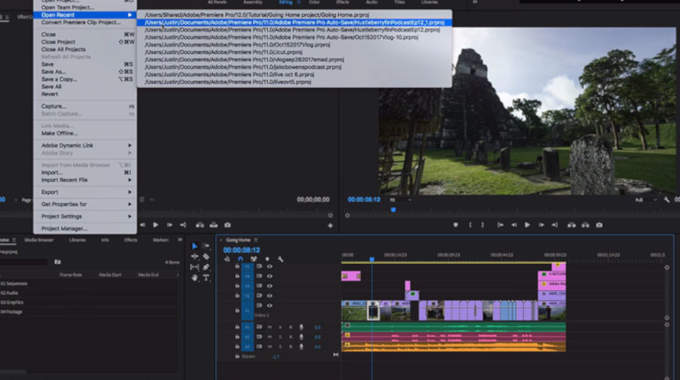Open the 04 Footage bin
Screen dimensions: 680x380
tap(11, 312)
